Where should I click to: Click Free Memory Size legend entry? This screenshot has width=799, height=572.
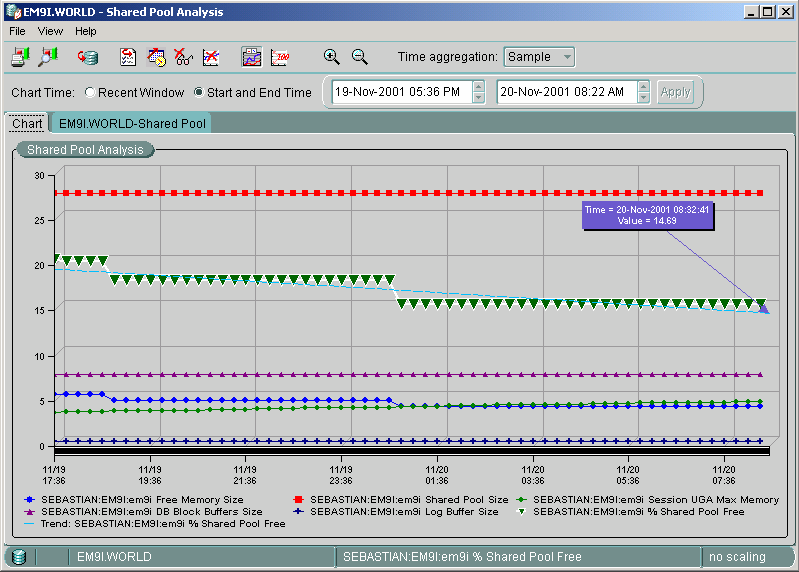pyautogui.click(x=134, y=500)
